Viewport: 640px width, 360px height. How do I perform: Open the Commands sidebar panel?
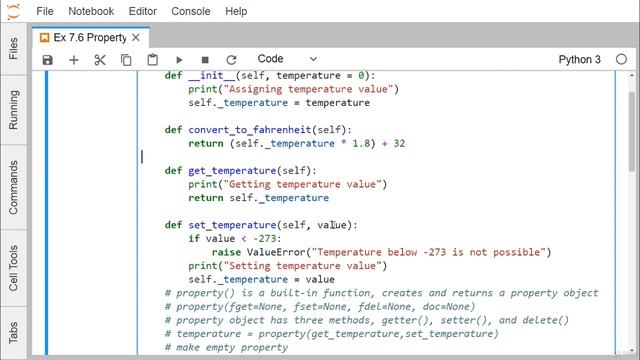[13, 187]
